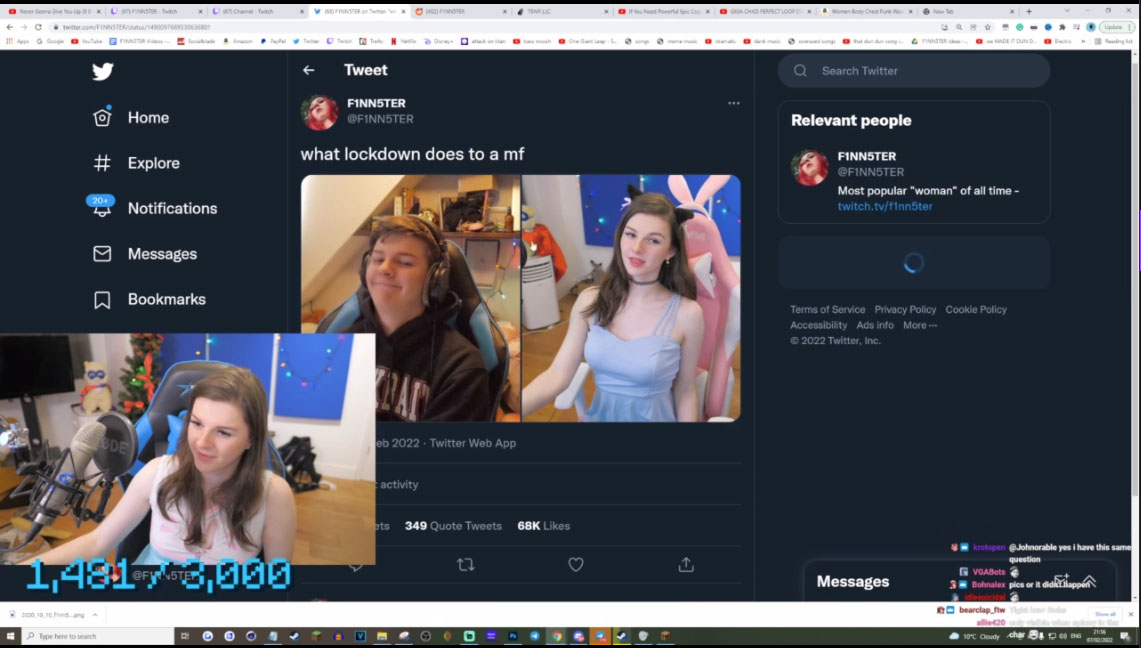The width and height of the screenshot is (1141, 648).
Task: Click the magnifier icon in Search Twitter
Action: [800, 71]
